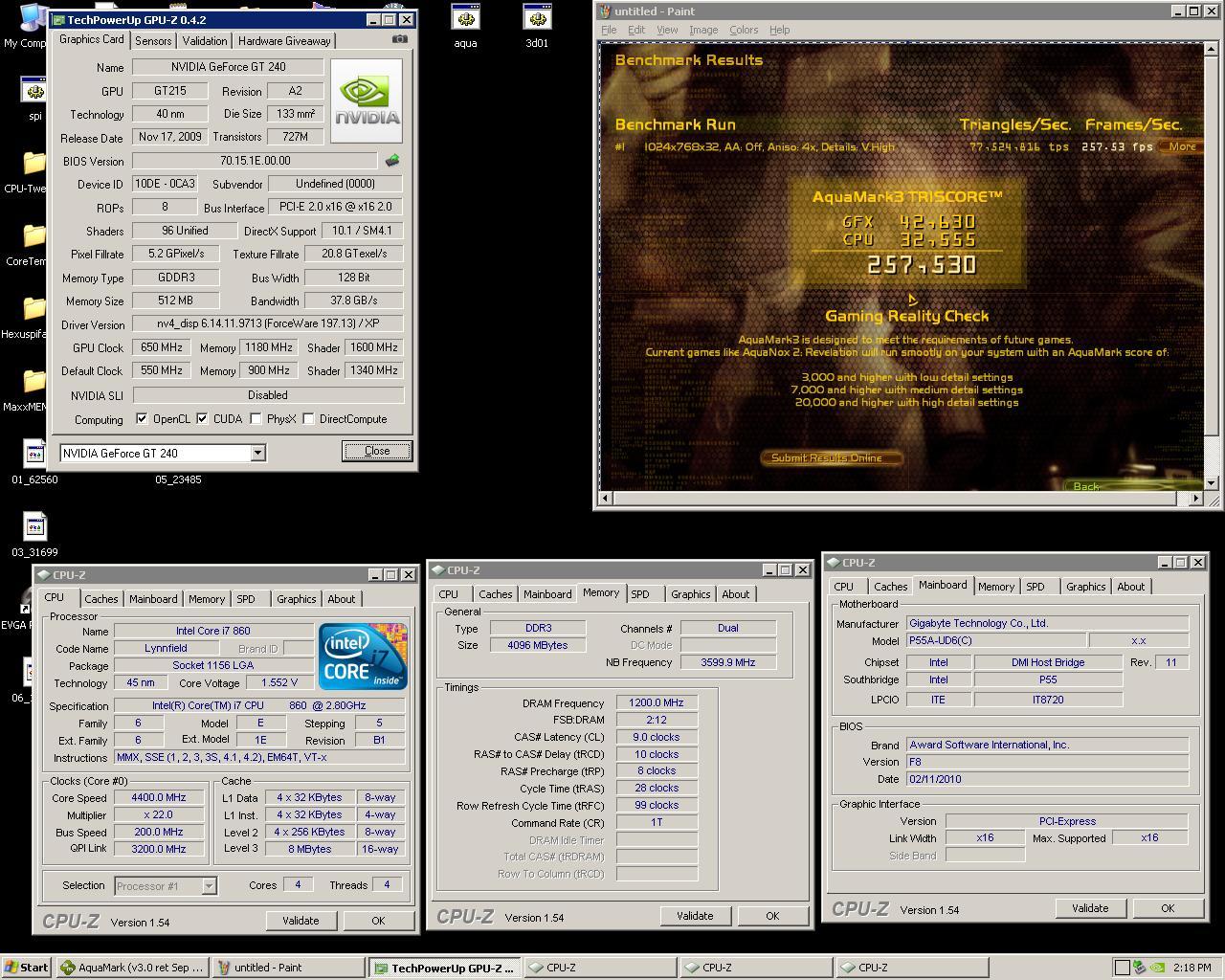Click OK in CPU-Z CPU window

click(378, 921)
